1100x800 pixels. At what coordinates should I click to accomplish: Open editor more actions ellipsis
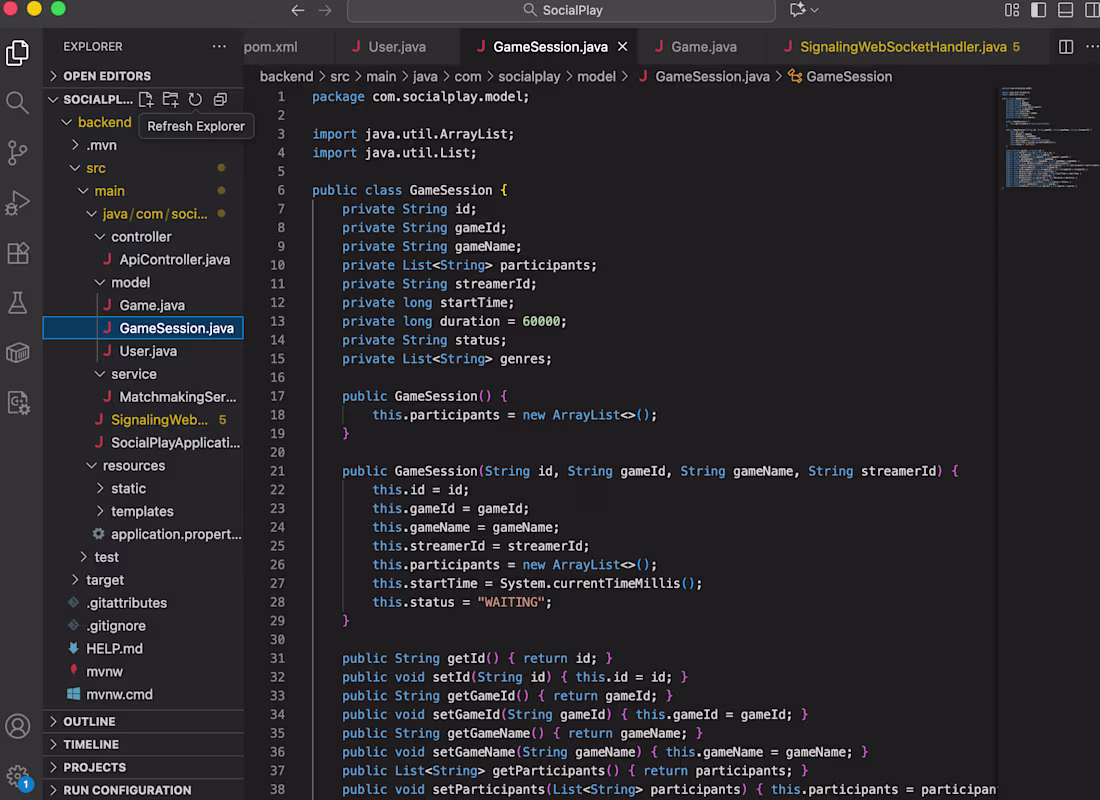(1092, 46)
